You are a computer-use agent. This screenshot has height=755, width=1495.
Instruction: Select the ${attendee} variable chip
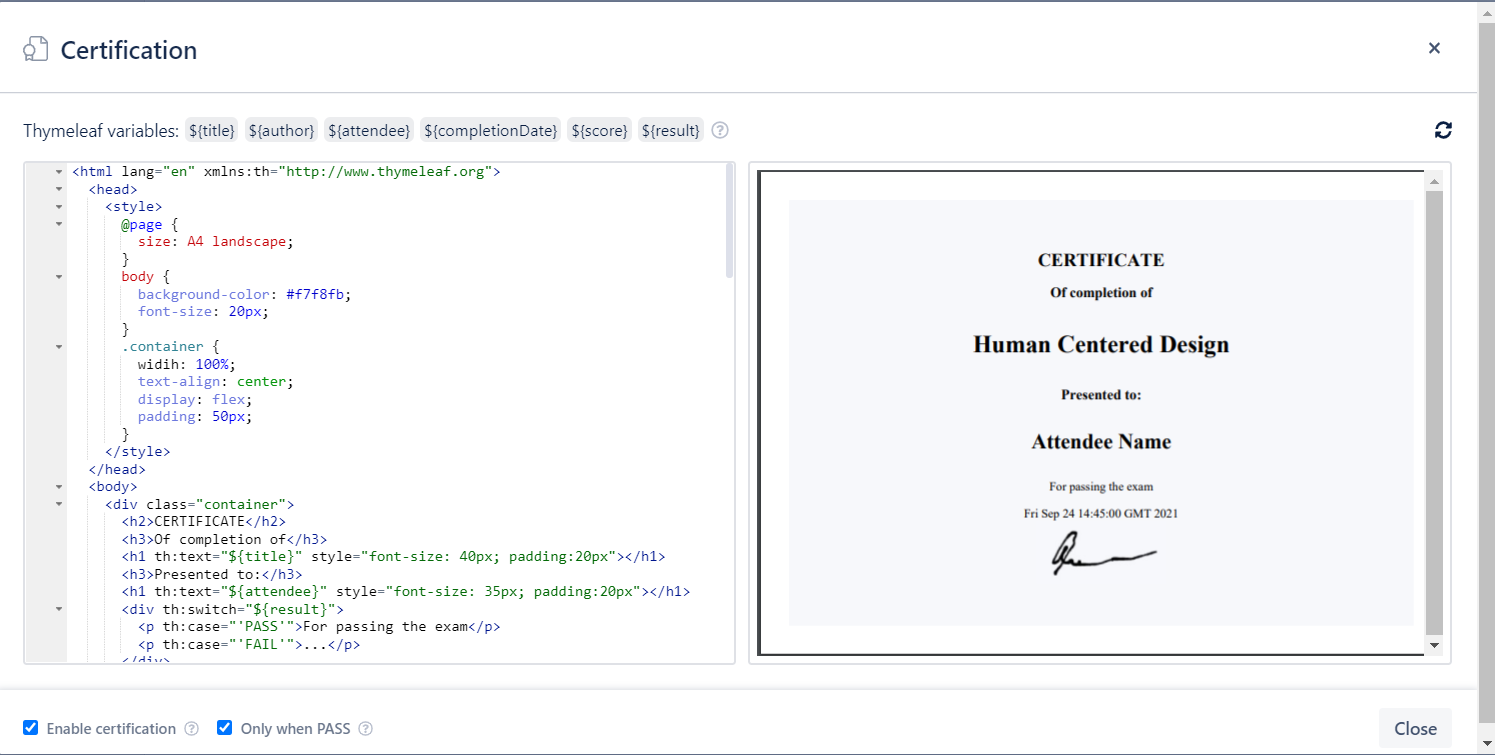point(369,130)
